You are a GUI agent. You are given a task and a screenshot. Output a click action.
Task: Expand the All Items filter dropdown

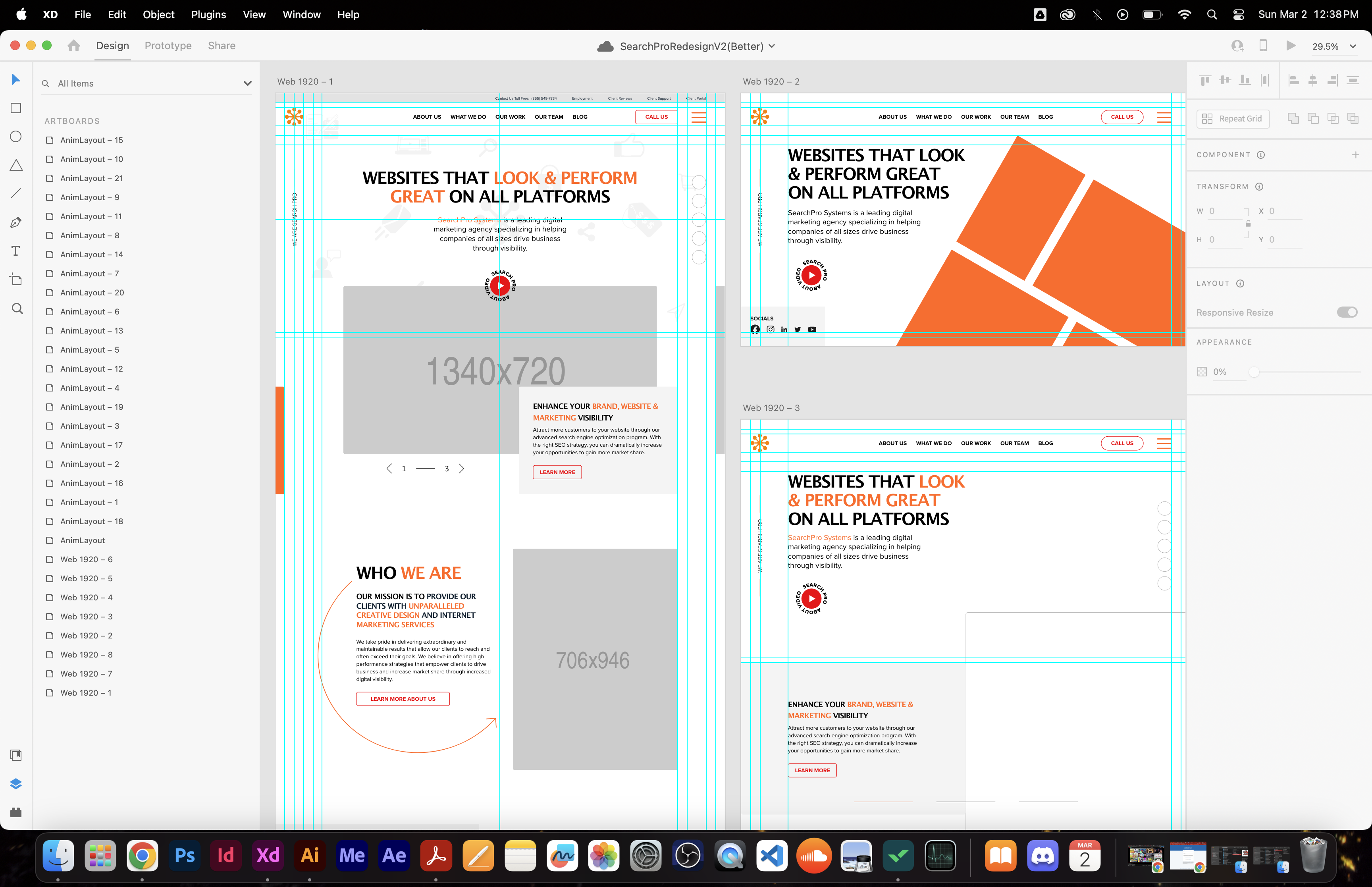click(248, 83)
